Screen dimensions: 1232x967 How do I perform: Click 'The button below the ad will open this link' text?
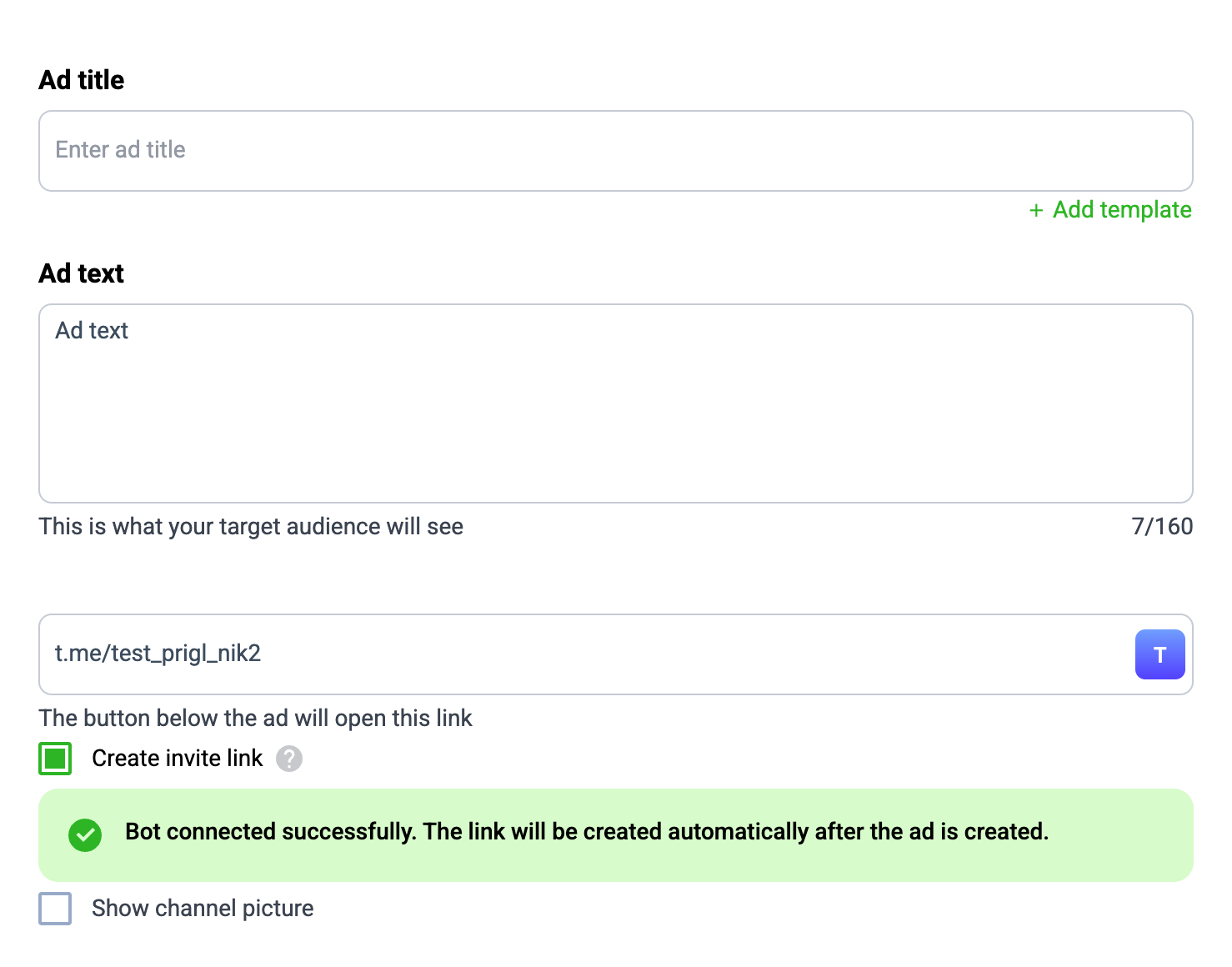coord(255,718)
